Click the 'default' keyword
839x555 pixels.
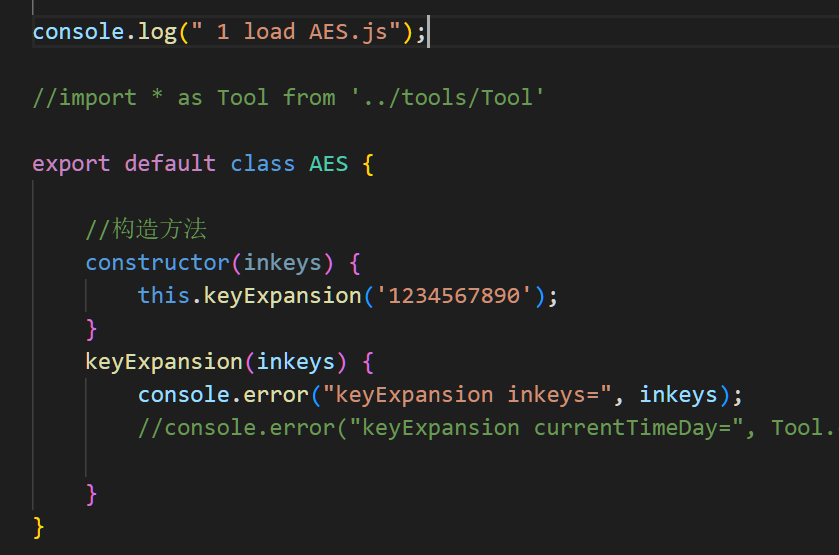click(170, 163)
